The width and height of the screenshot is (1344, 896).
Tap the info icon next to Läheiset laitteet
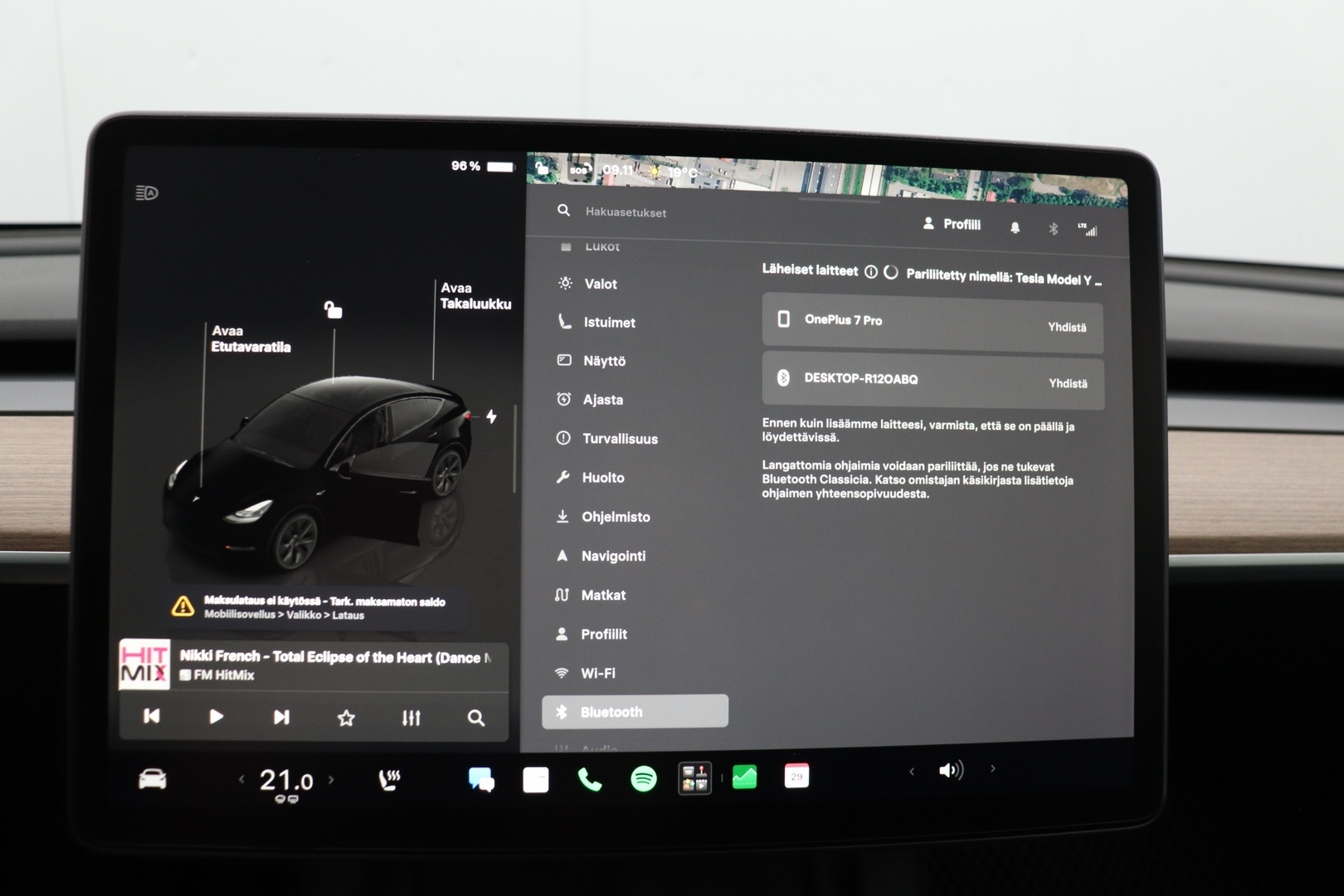pos(870,271)
